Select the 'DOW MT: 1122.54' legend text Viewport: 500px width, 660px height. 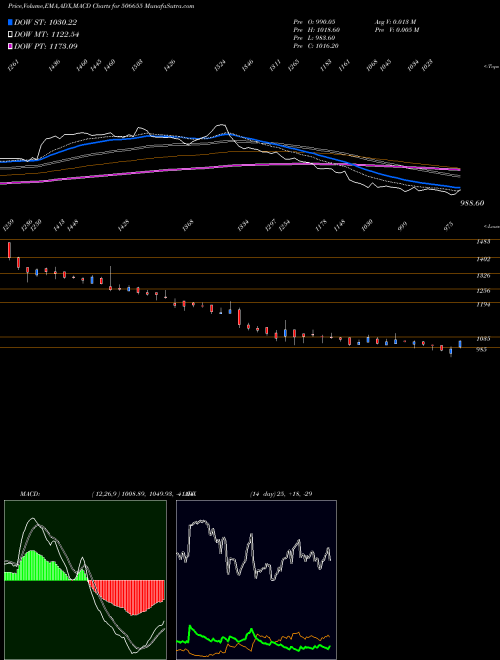(x=47, y=35)
